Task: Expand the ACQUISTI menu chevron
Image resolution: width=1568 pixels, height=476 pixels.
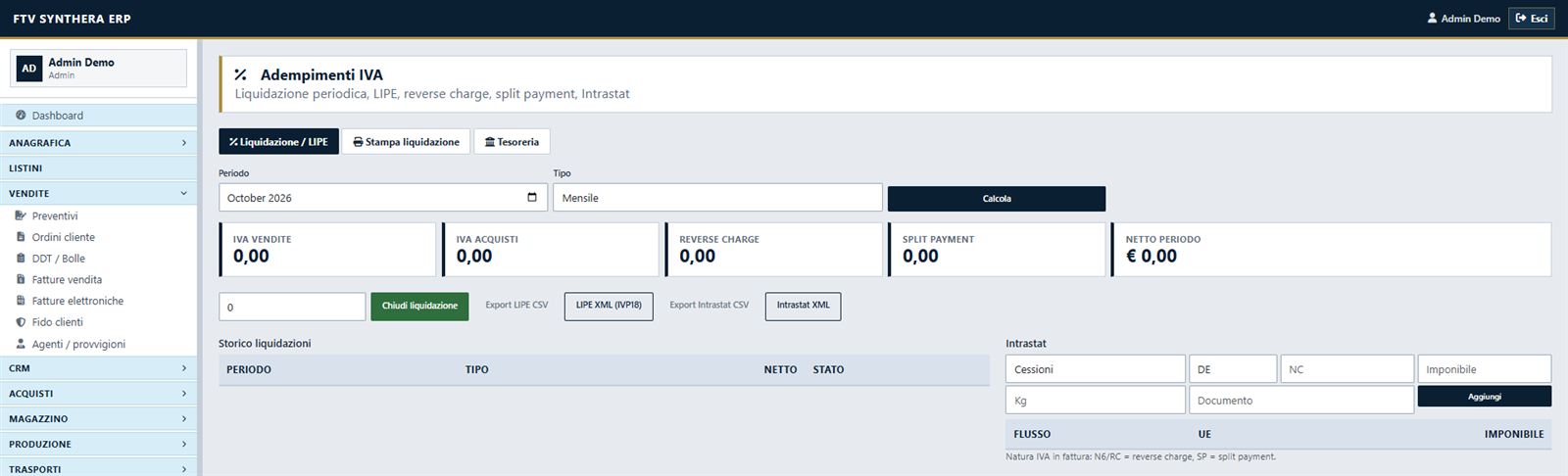Action: tap(184, 394)
